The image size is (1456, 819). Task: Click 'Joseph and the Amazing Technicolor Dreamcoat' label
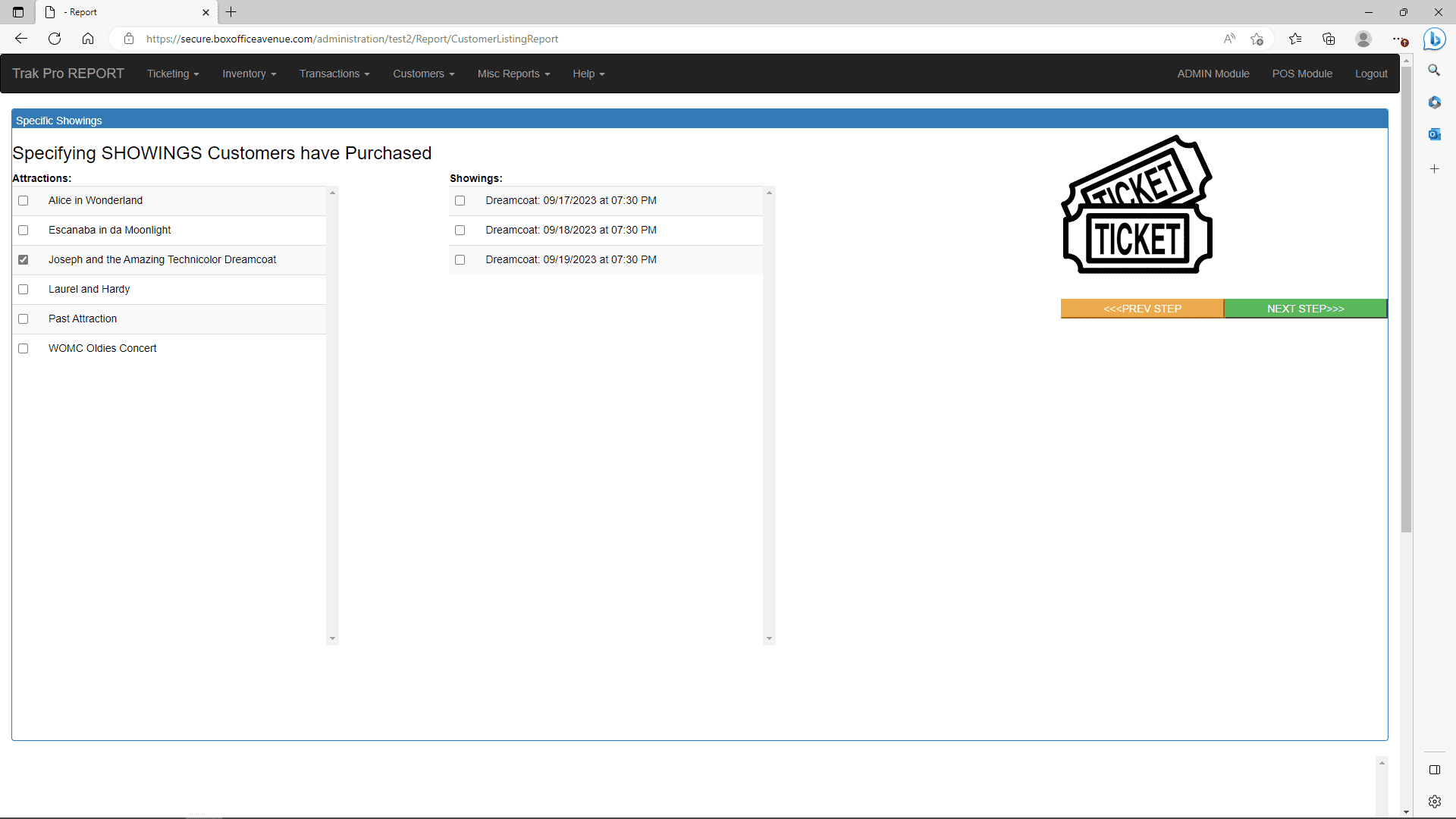tap(162, 260)
